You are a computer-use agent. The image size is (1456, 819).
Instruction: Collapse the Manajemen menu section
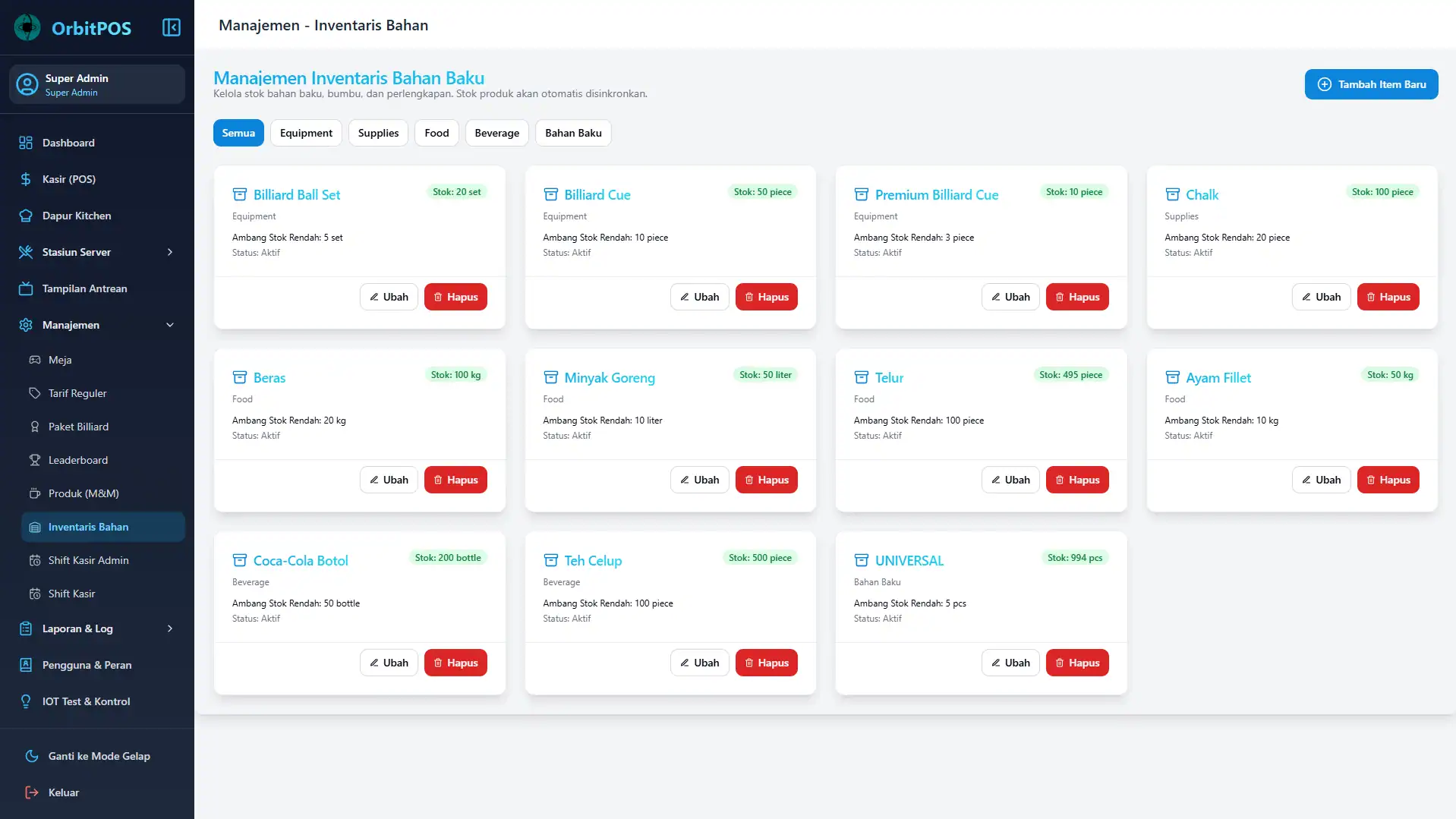pyautogui.click(x=169, y=325)
